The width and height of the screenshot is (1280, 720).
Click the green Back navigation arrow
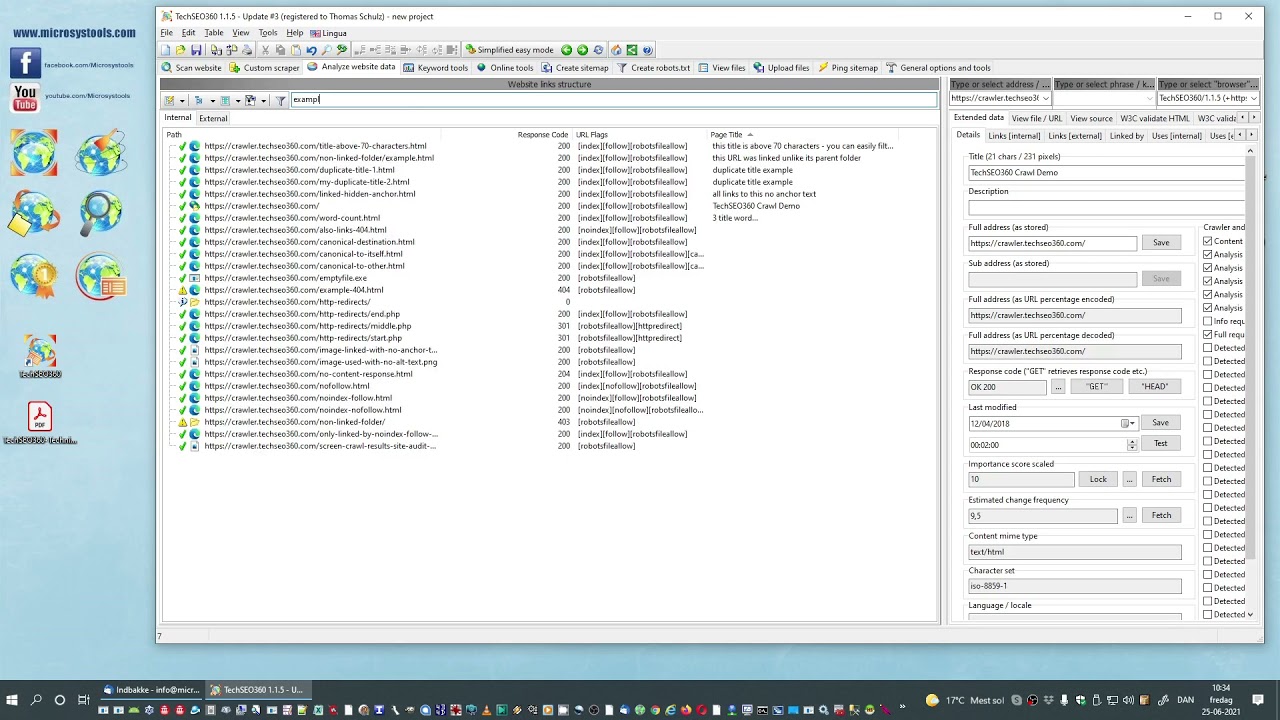pyautogui.click(x=566, y=50)
